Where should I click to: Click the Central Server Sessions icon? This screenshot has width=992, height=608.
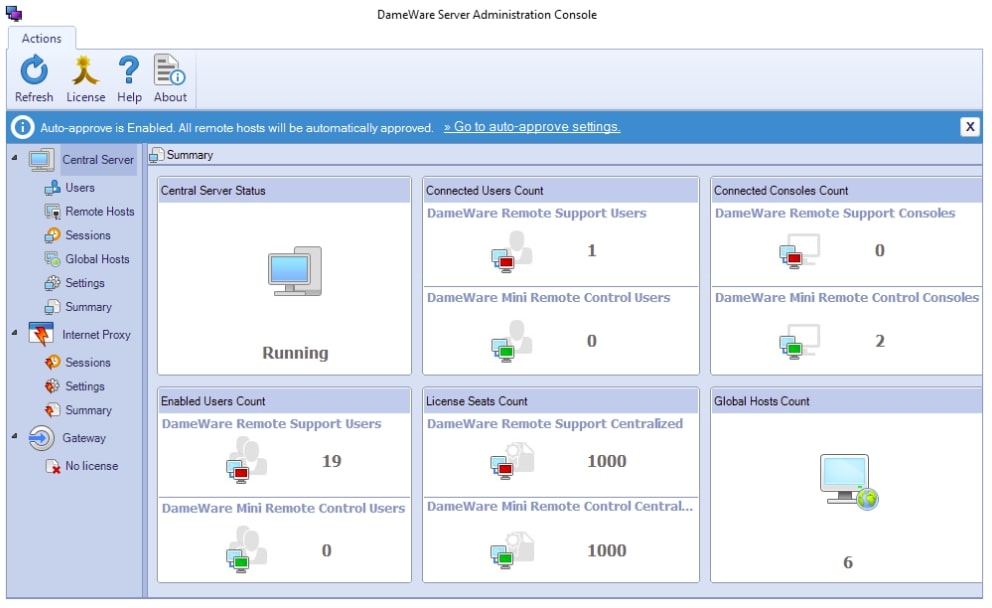[x=53, y=235]
